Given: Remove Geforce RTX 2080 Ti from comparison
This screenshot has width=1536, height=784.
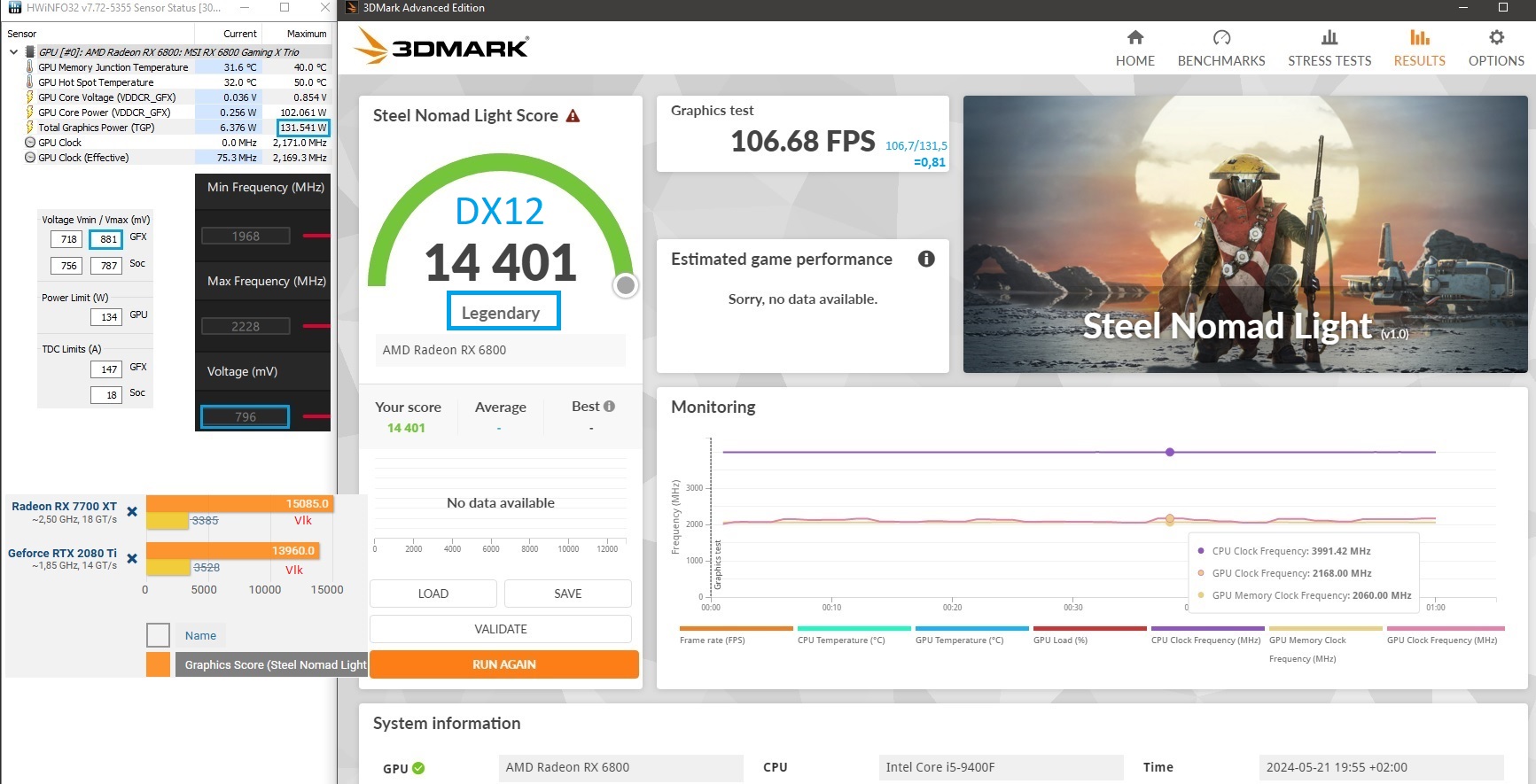Looking at the screenshot, I should pos(132,558).
